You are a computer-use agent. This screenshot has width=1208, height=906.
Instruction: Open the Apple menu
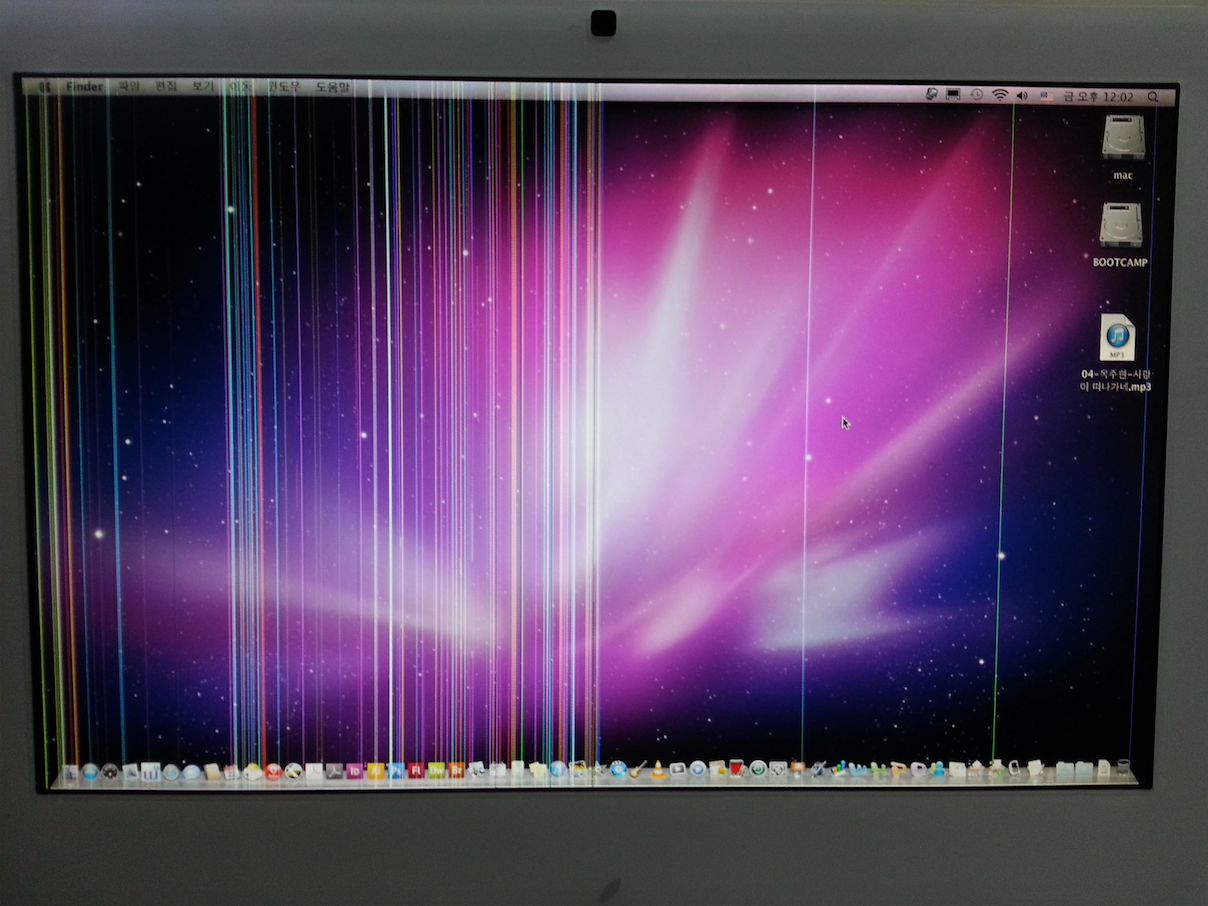45,87
